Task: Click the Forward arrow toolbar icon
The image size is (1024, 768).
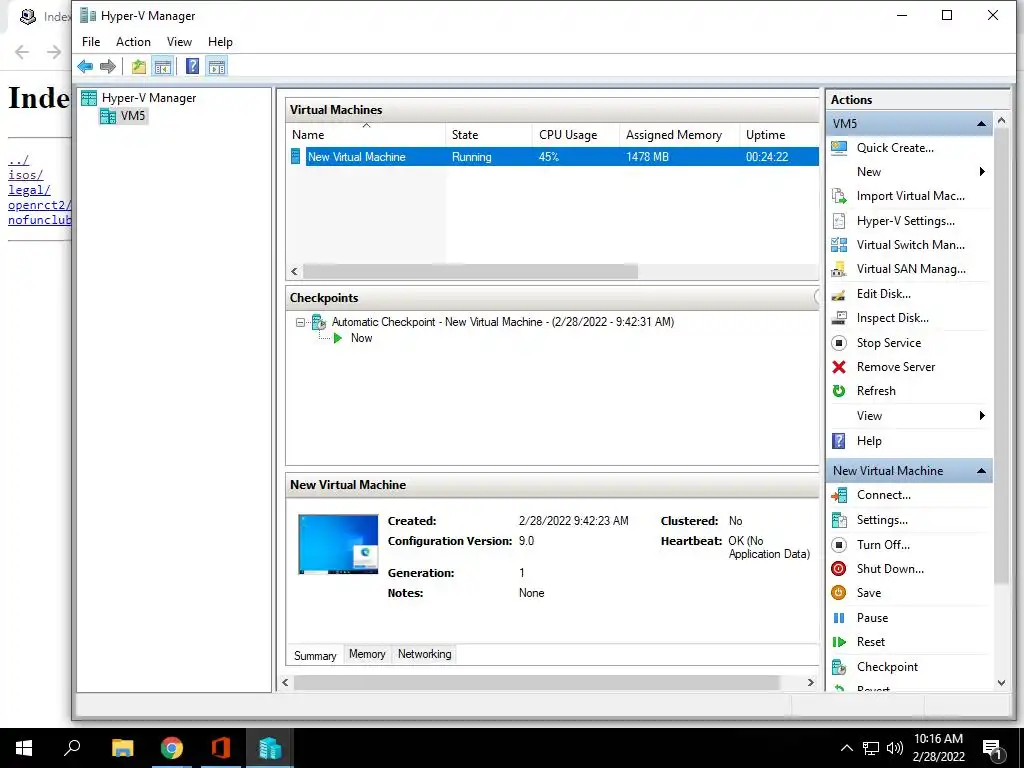Action: [108, 66]
